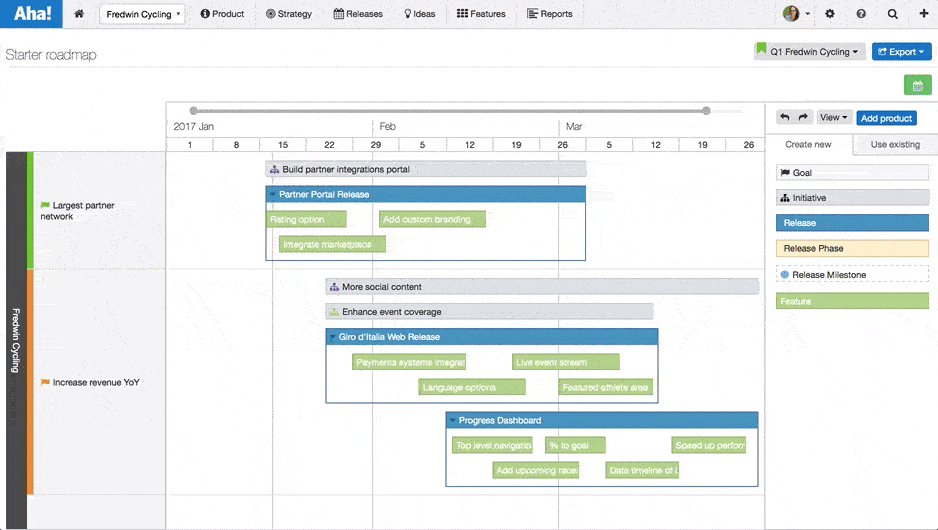Viewport: 938px width, 530px height.
Task: Click the Add custom branding feature
Action: pyautogui.click(x=433, y=220)
